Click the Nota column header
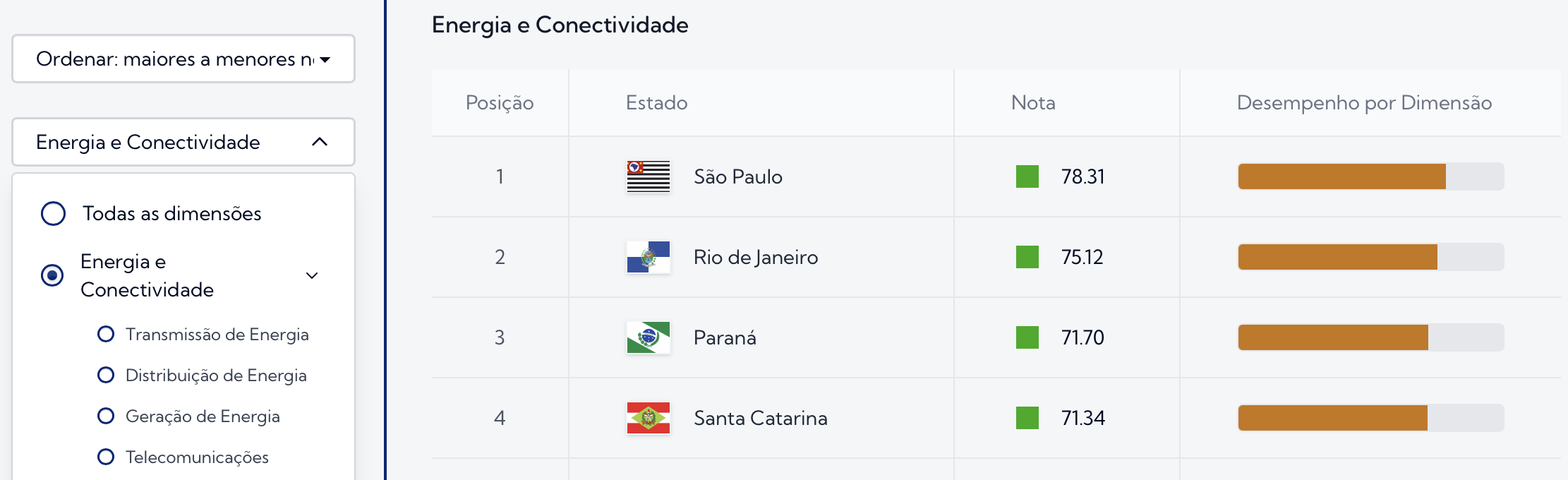The image size is (1568, 480). tap(1032, 102)
